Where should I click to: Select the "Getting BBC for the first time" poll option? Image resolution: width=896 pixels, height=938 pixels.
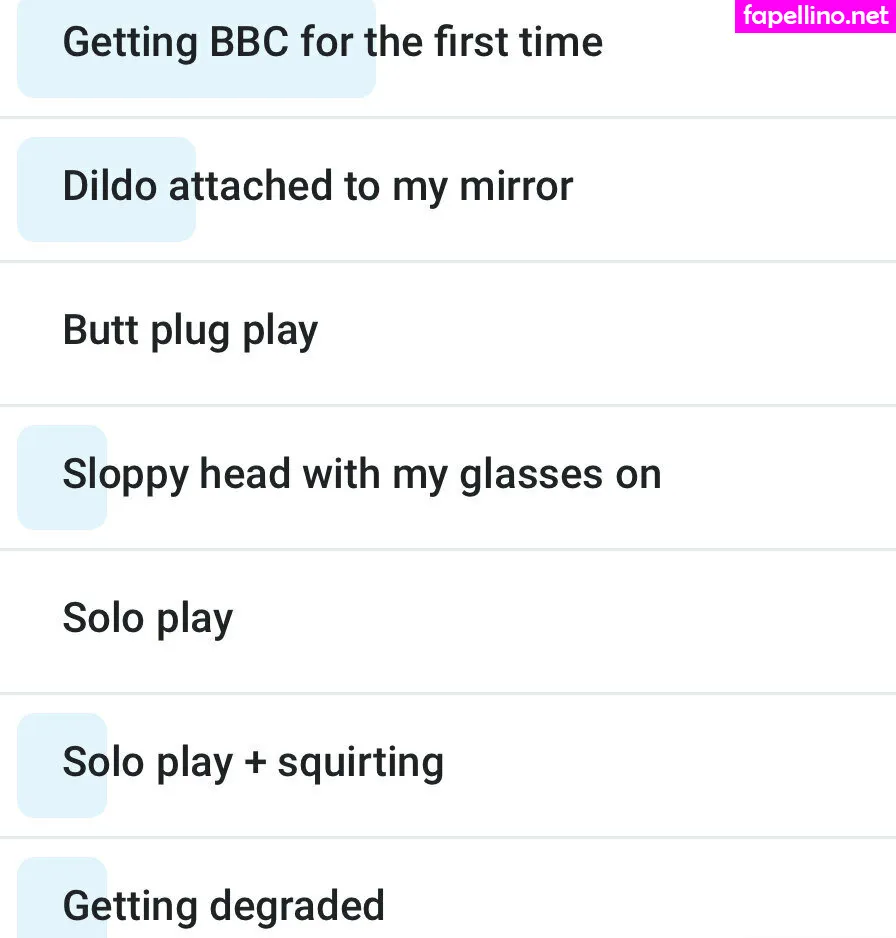click(448, 44)
